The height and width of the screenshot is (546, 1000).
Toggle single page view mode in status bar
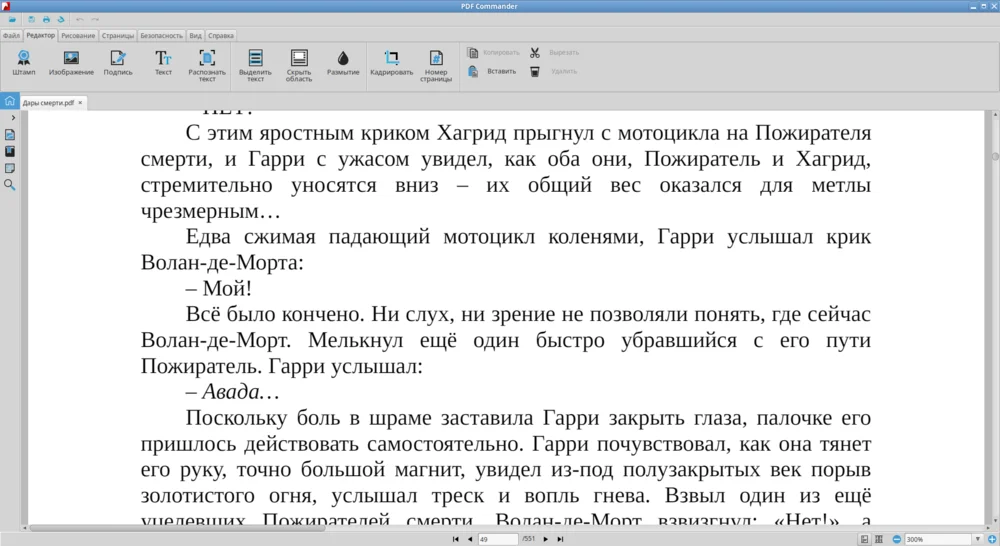(x=864, y=539)
